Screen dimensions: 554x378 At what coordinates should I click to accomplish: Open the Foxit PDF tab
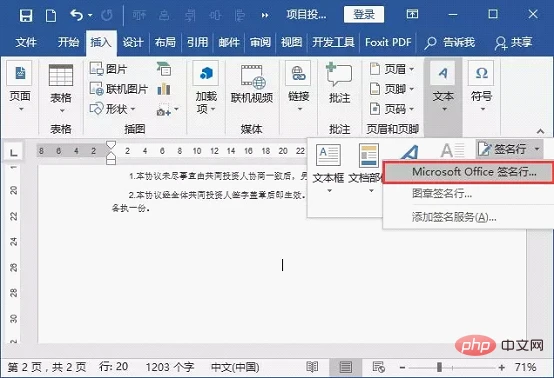[388, 42]
